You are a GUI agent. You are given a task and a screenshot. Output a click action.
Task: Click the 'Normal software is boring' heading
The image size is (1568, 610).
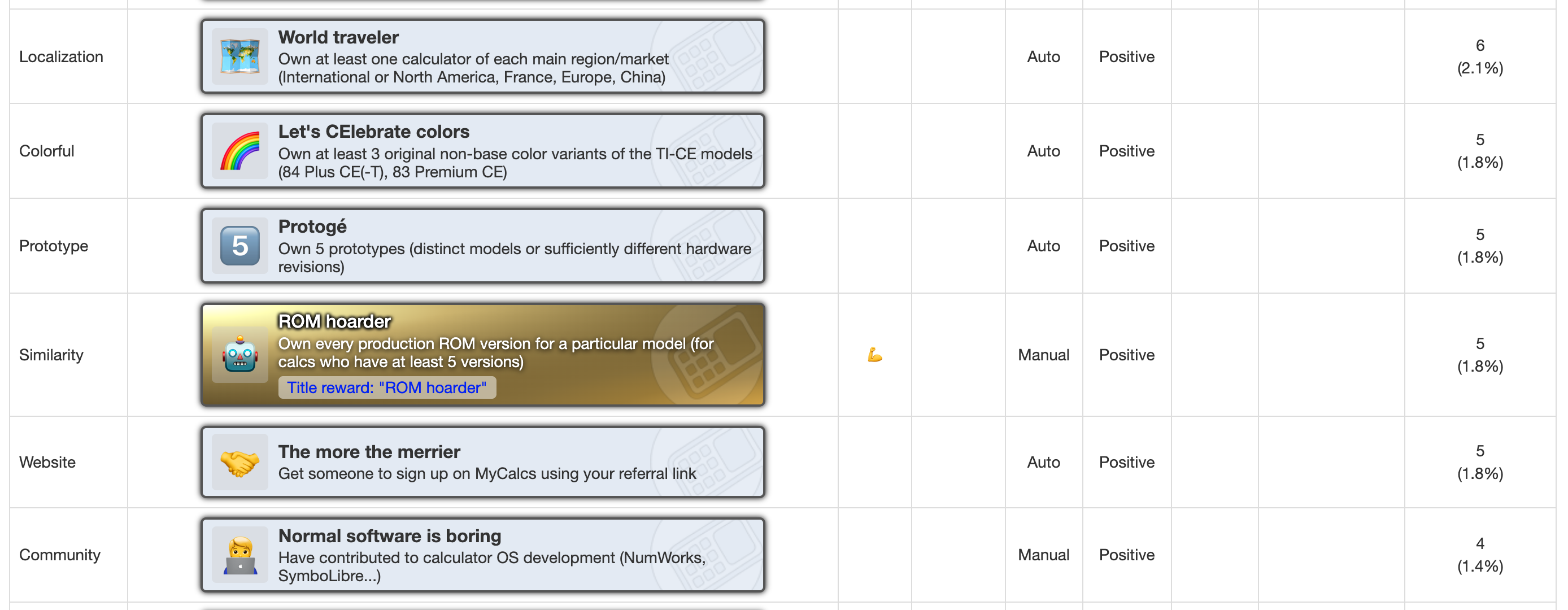coord(390,537)
